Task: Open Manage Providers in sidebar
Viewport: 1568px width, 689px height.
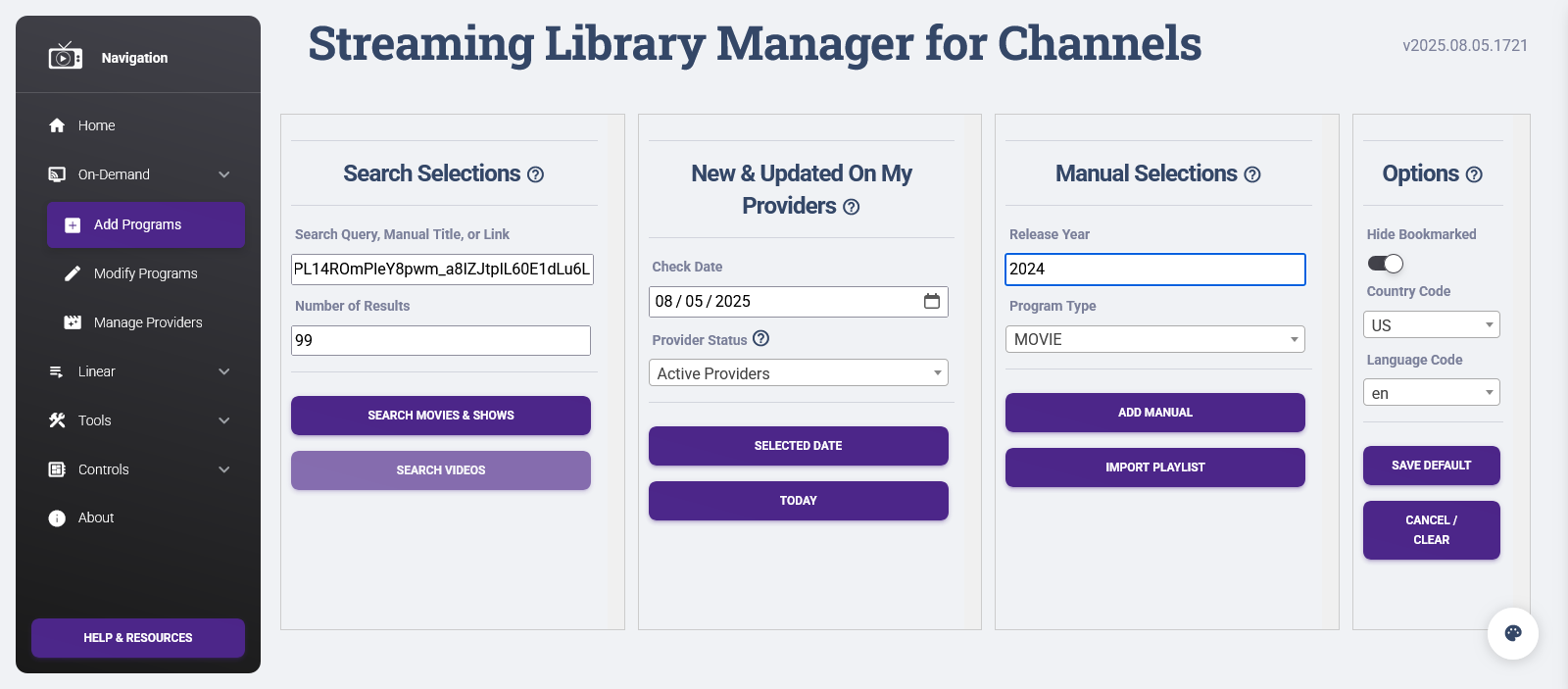Action: 147,322
